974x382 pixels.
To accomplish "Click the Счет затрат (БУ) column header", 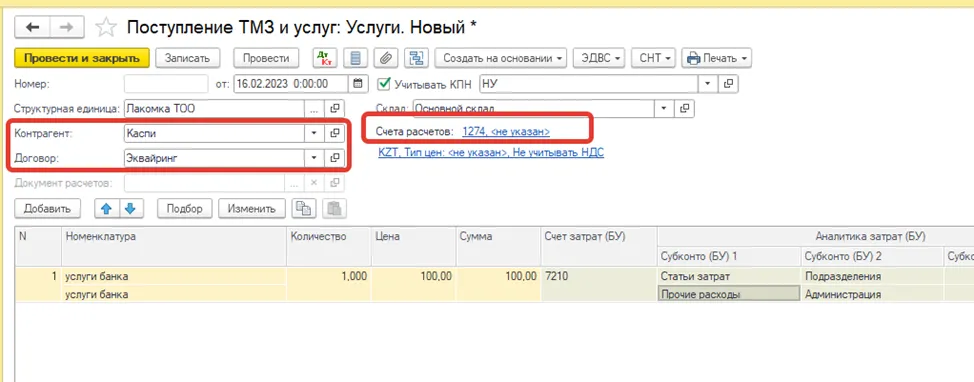I will [599, 246].
